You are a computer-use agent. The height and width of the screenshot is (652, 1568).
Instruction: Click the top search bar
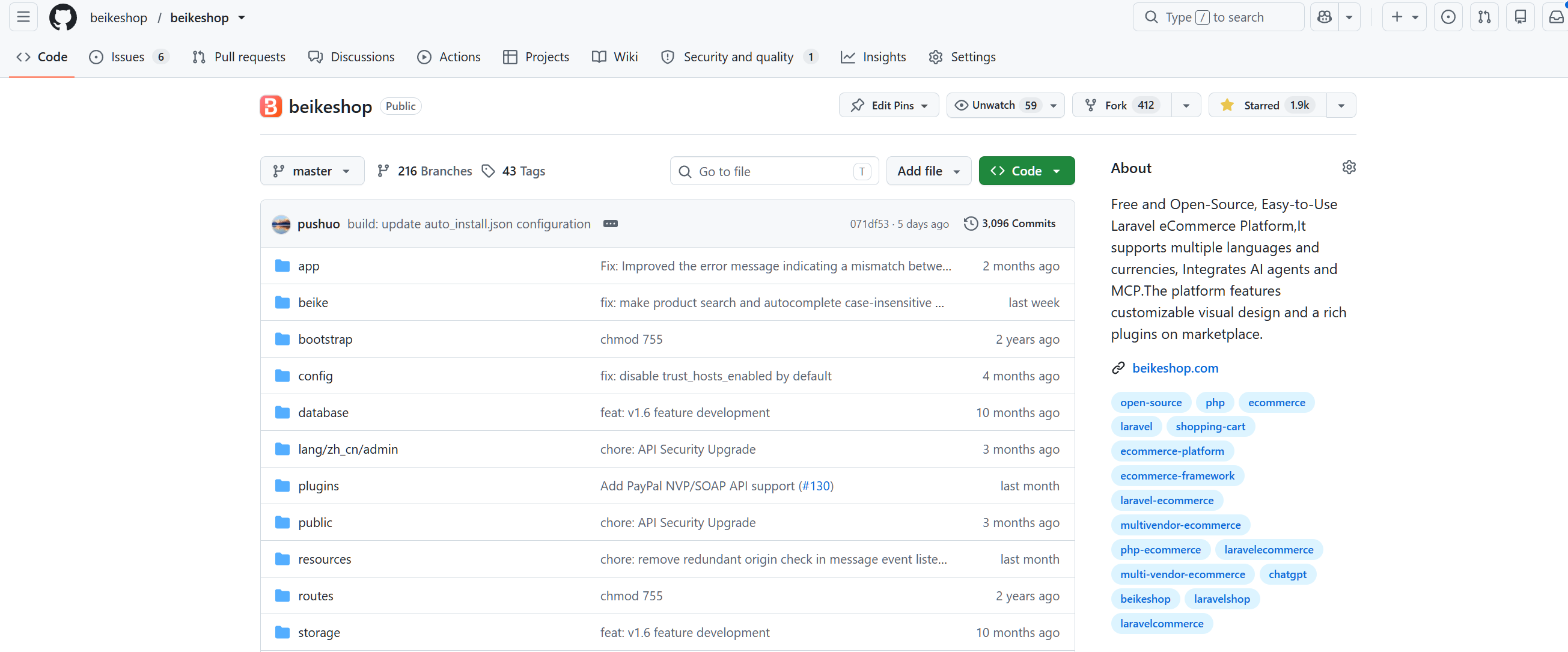coord(1218,17)
